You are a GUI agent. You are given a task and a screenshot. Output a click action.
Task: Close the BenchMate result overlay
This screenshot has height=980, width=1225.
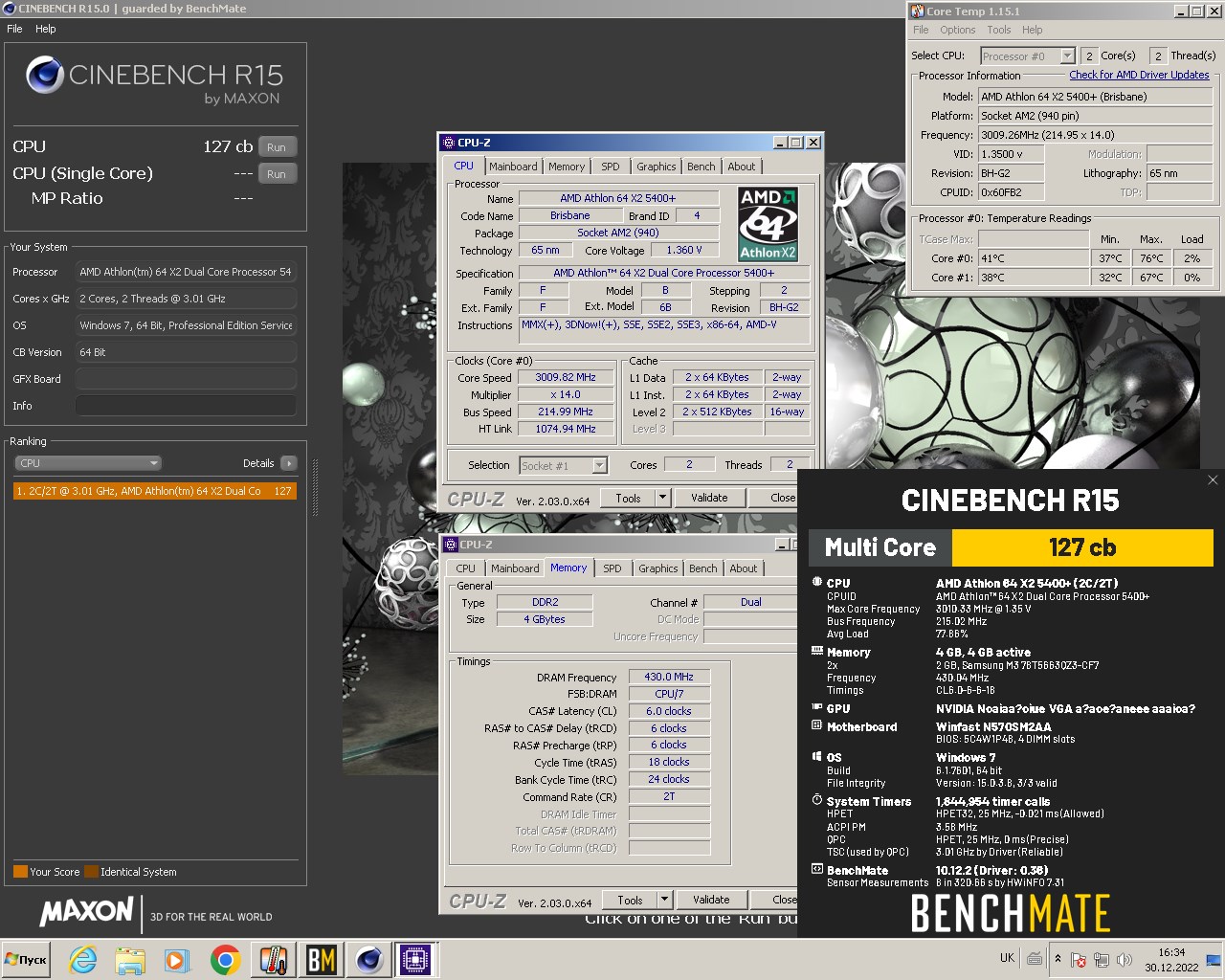tap(1213, 480)
